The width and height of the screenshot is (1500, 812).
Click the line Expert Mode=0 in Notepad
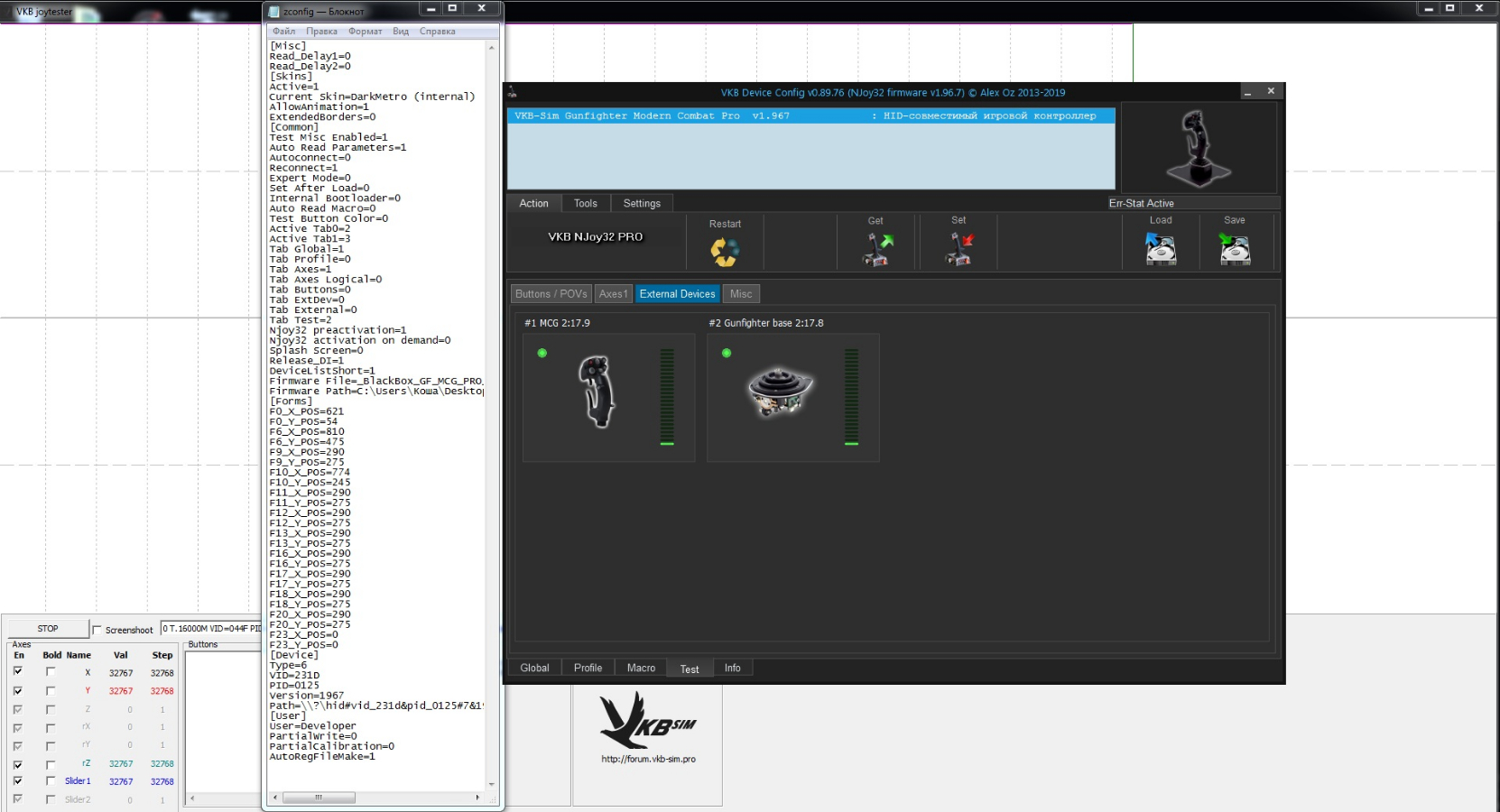point(310,179)
